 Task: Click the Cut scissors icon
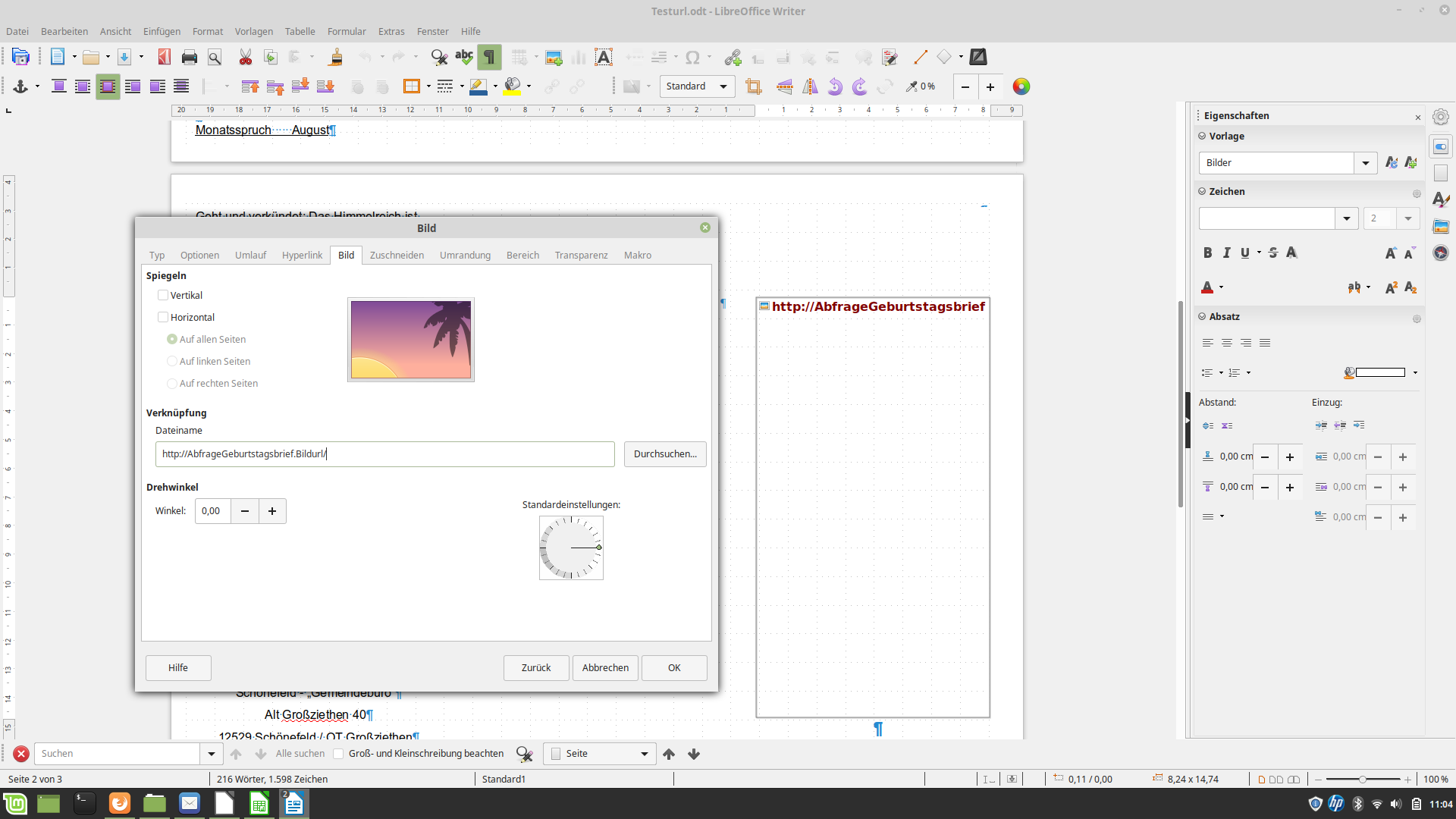coord(245,57)
